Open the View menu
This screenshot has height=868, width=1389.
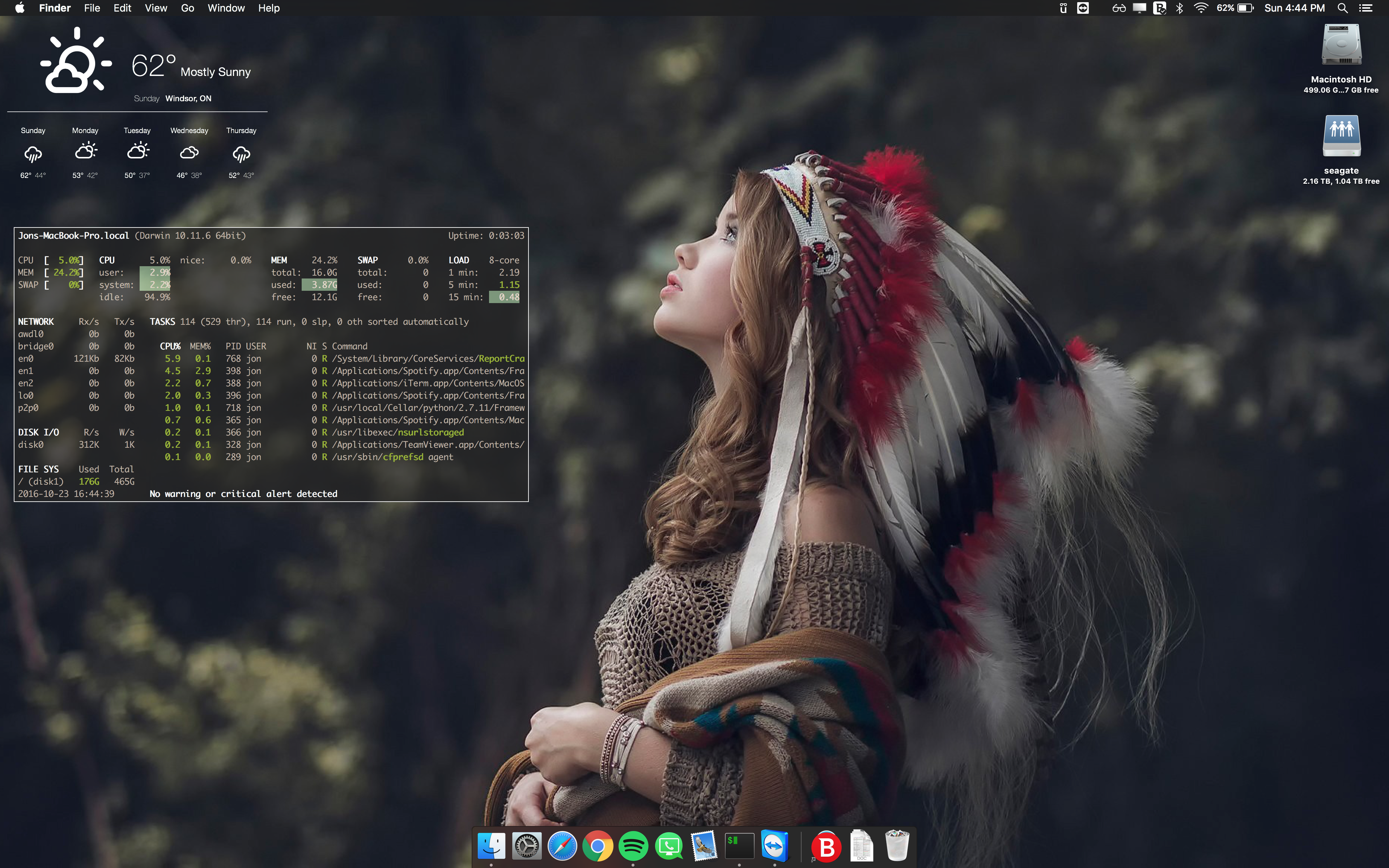click(x=156, y=8)
